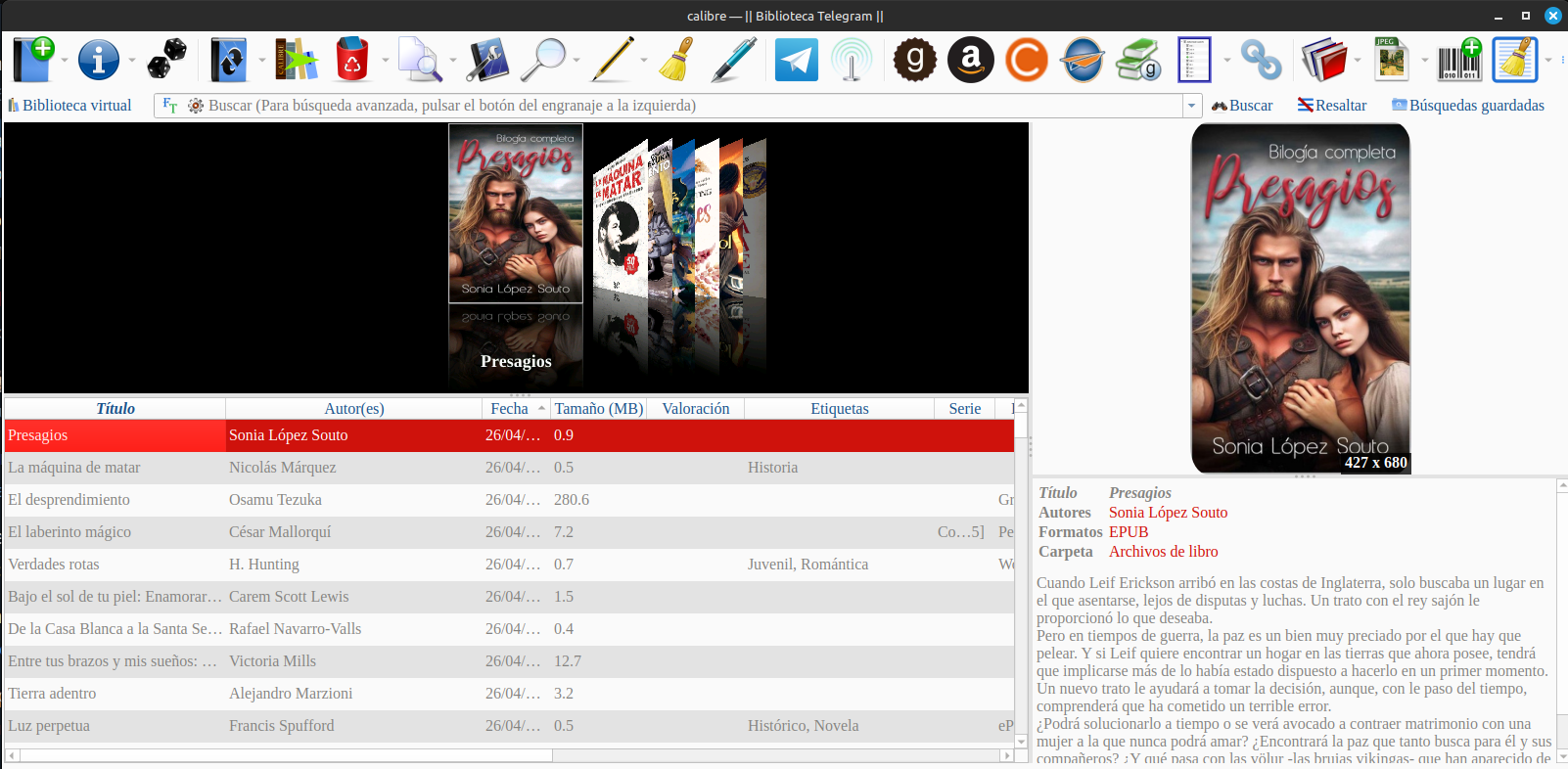This screenshot has height=769, width=1568.
Task: Open the Biblioteca virtual button
Action: pos(69,105)
